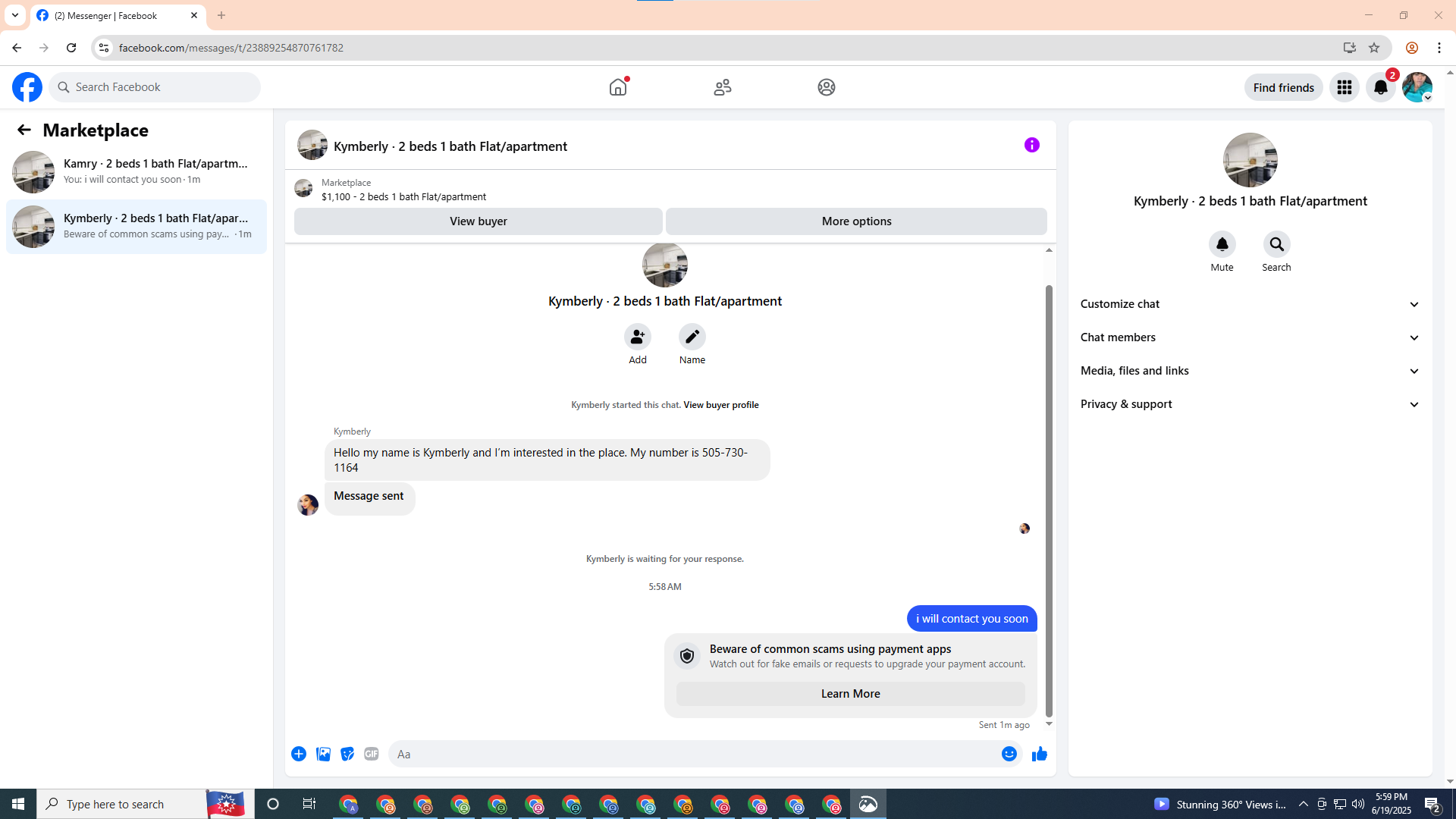
Task: Install app icon in address bar
Action: click(x=1350, y=48)
